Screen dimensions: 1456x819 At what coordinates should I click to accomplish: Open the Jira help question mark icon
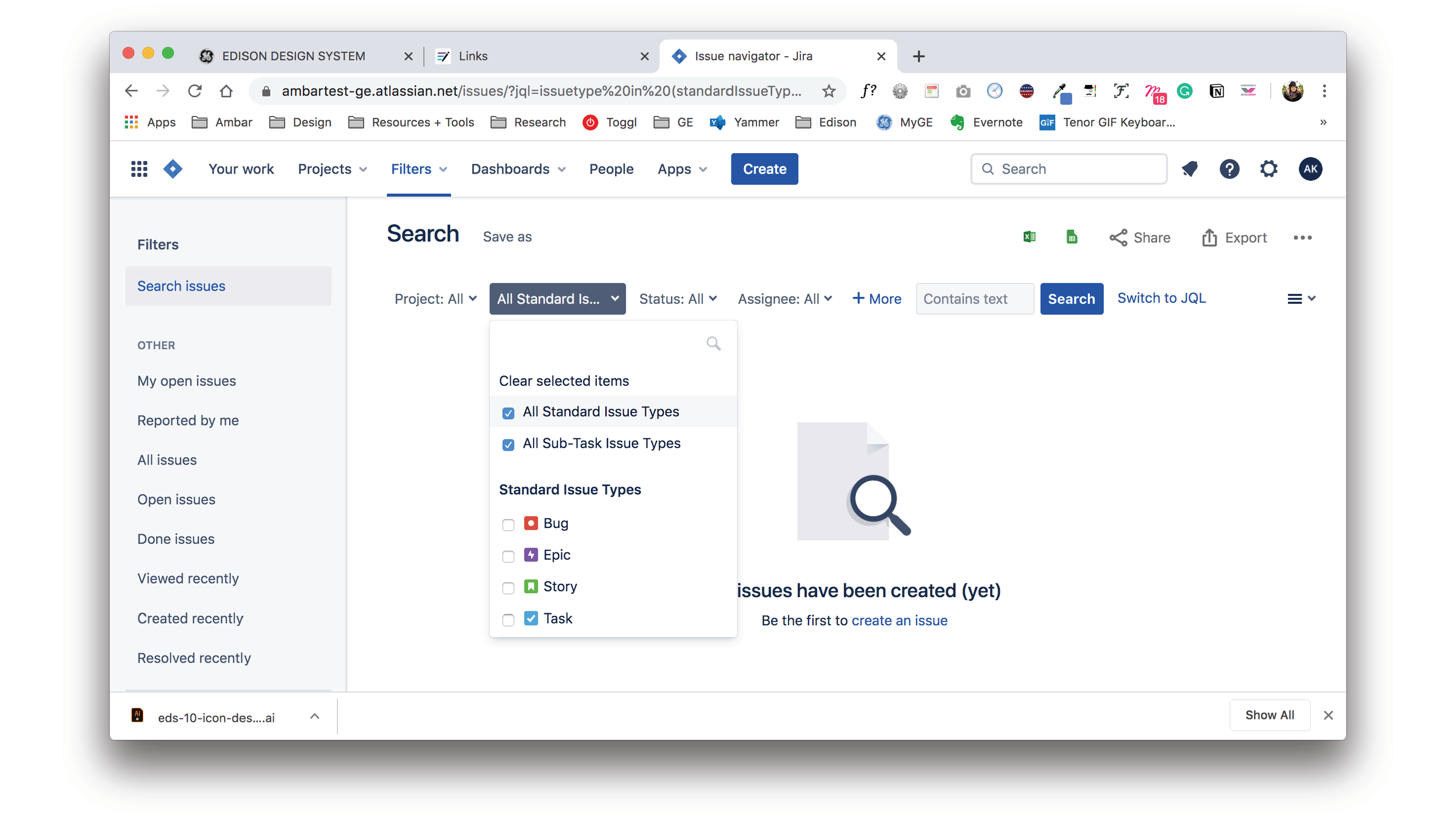[1229, 169]
